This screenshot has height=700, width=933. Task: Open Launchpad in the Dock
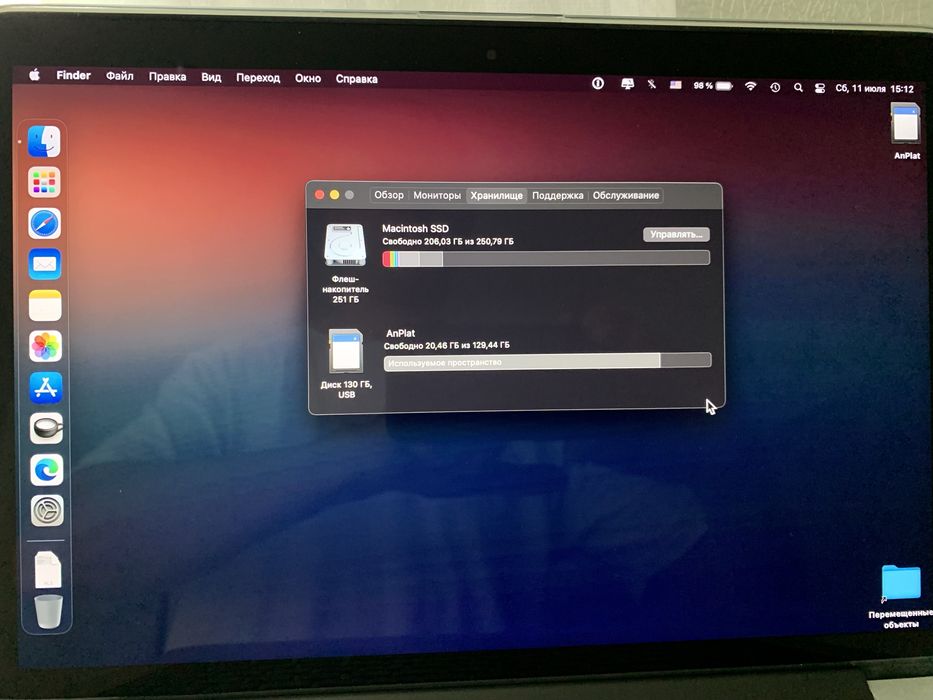click(x=44, y=182)
